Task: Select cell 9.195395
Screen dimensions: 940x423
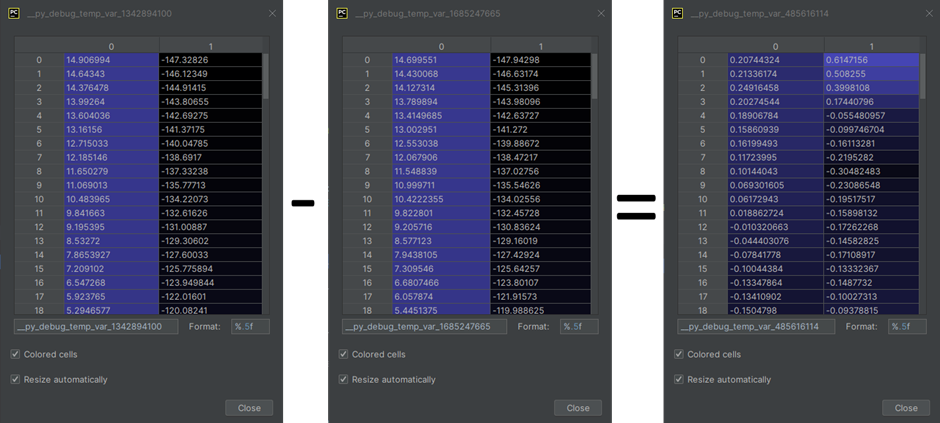Action: (x=112, y=227)
